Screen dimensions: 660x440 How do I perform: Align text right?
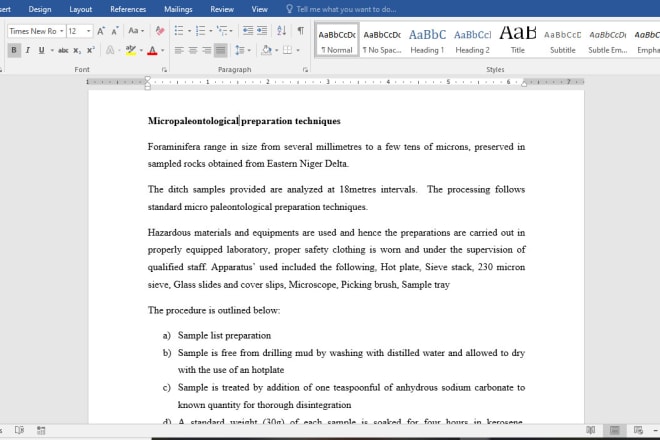[207, 51]
